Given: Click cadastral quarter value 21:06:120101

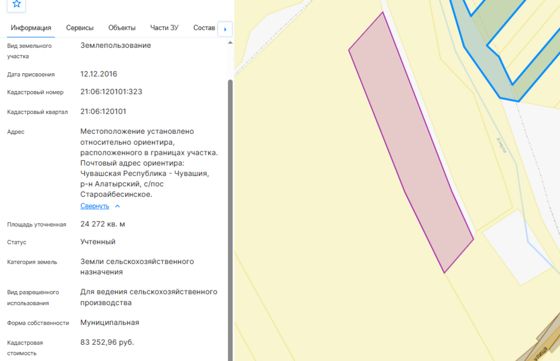Looking at the screenshot, I should (x=103, y=111).
